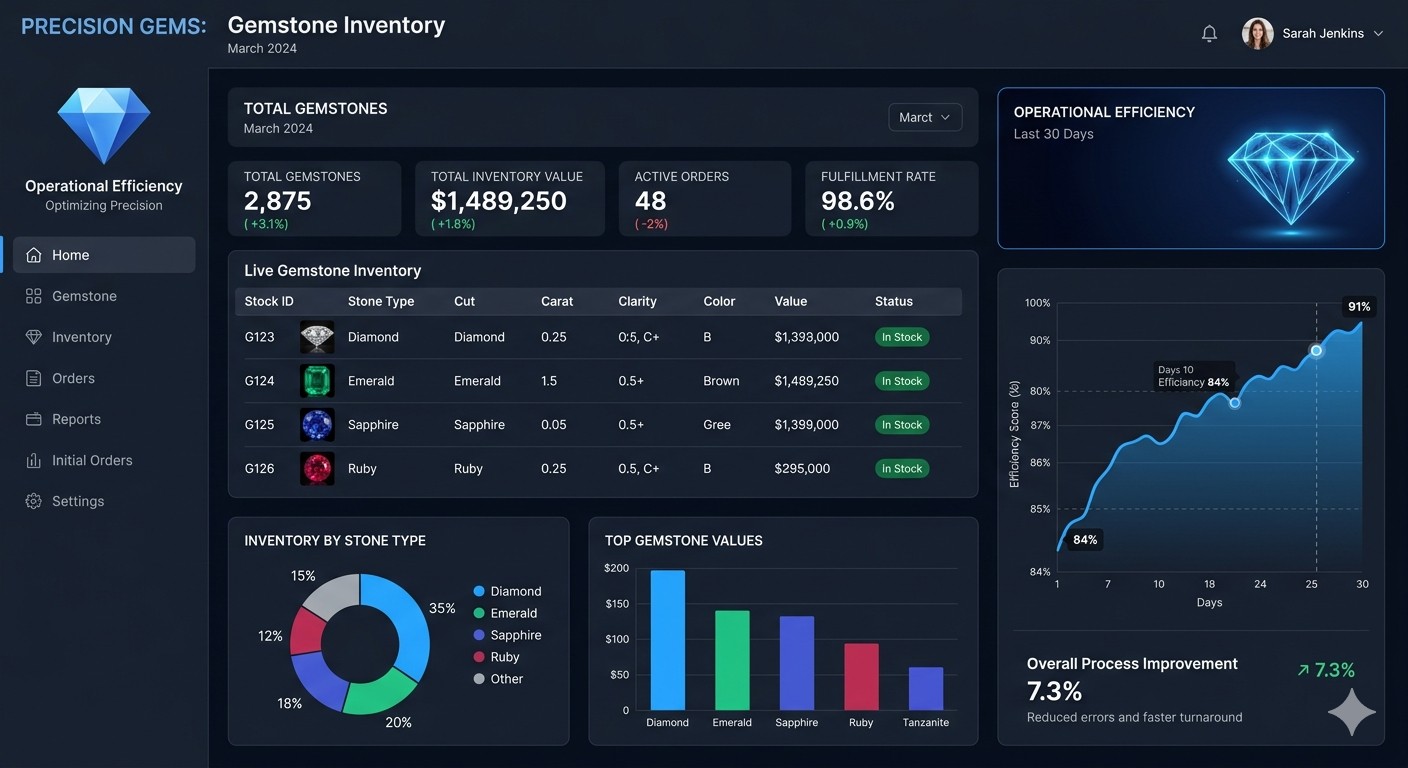Open the month selector showing Marct

(924, 117)
